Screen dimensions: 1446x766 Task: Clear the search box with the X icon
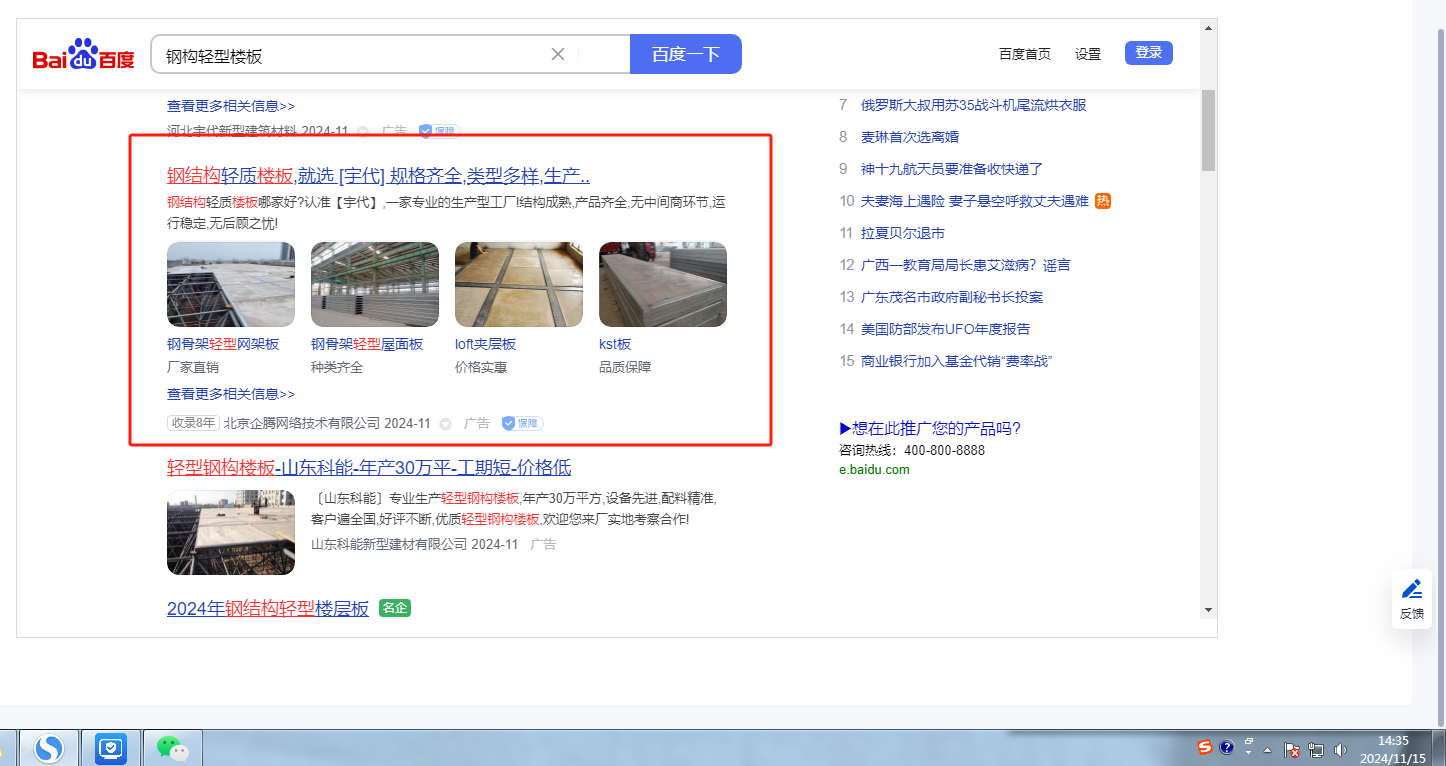(558, 54)
